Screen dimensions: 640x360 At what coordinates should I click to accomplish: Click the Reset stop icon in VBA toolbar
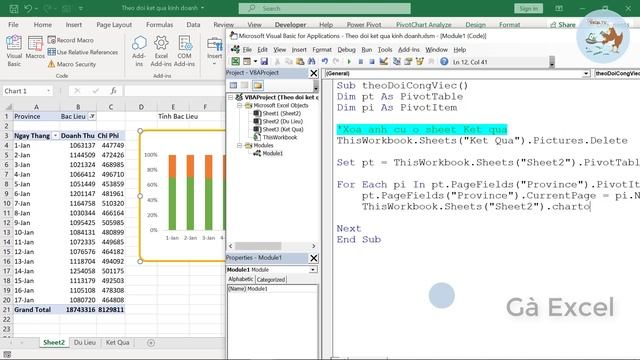pos(372,62)
